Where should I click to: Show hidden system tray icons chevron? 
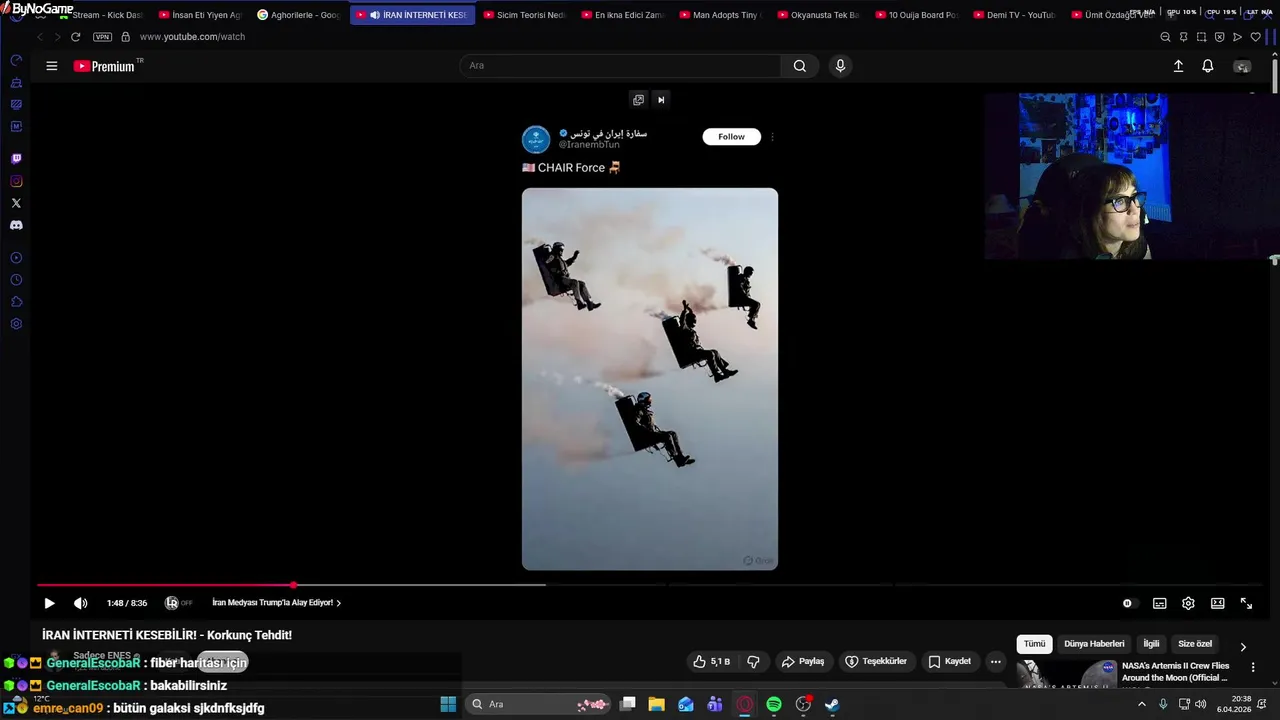pos(1142,704)
